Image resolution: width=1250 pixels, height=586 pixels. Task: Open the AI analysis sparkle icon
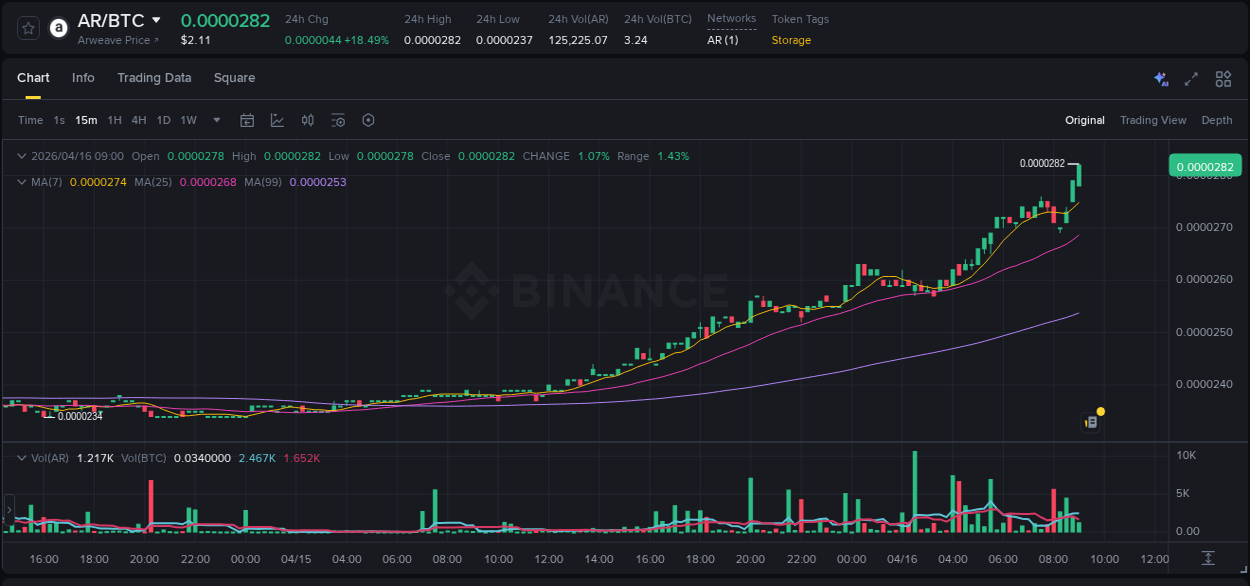point(1161,78)
